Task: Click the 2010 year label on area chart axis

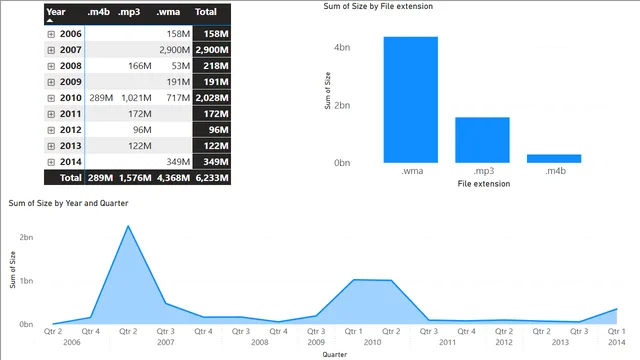Action: [x=372, y=342]
